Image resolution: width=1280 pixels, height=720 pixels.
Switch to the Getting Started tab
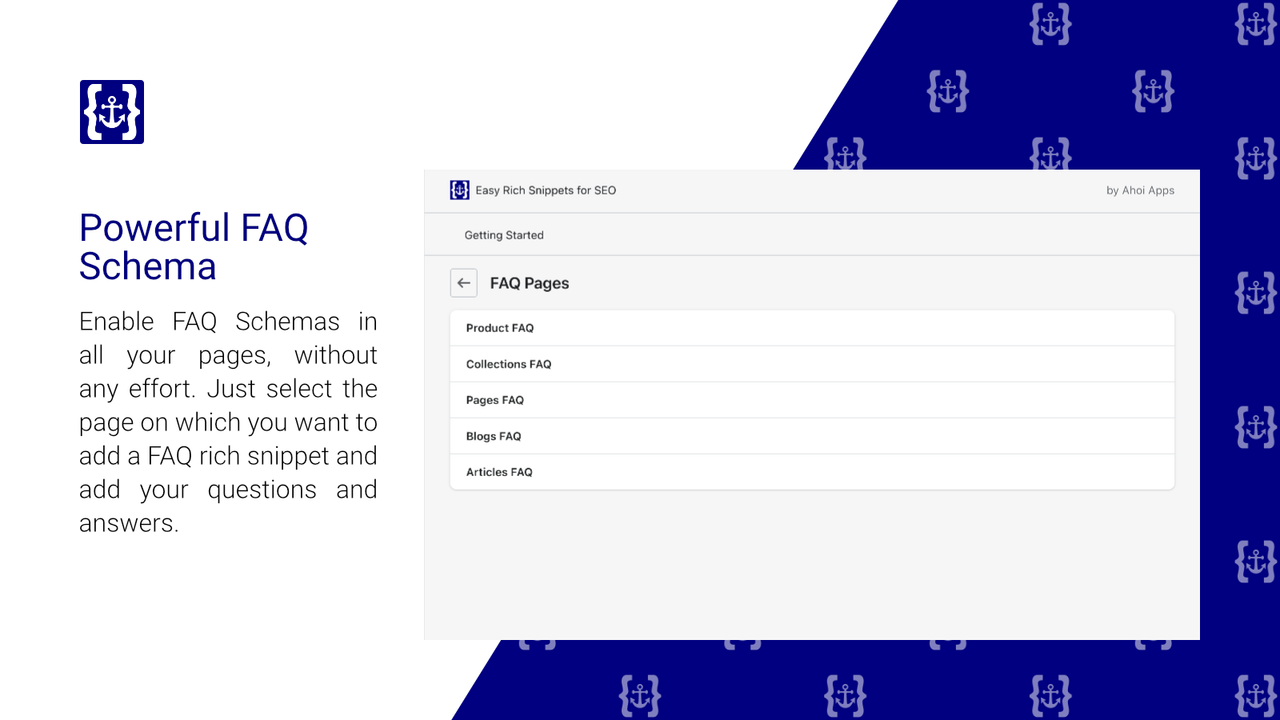(x=504, y=234)
